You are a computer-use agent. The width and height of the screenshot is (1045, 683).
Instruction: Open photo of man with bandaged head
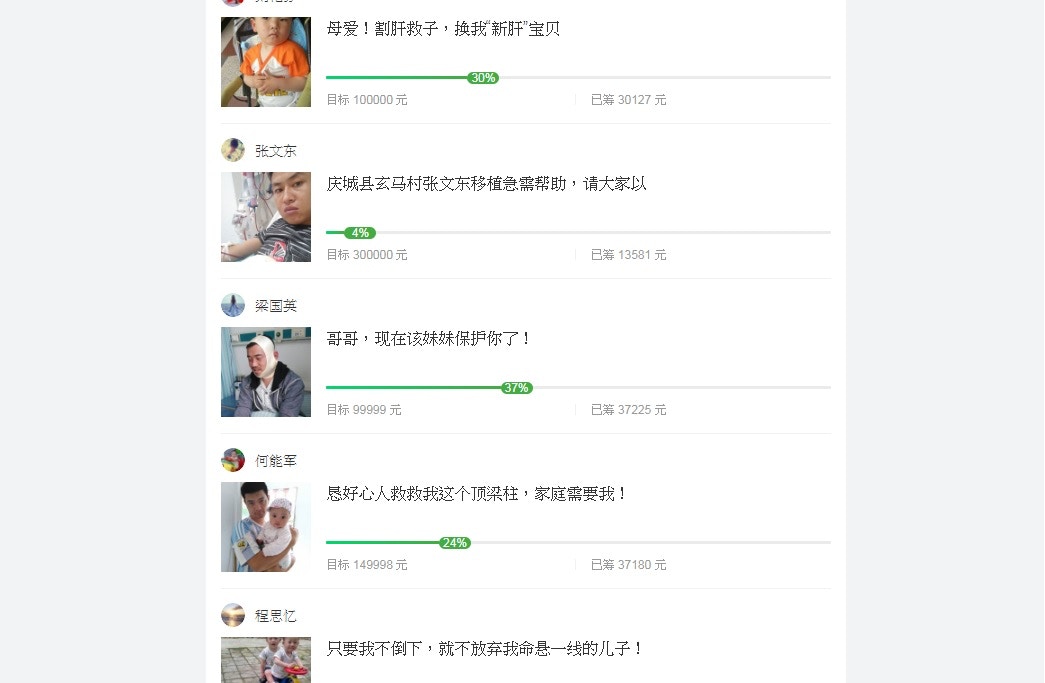tap(266, 372)
